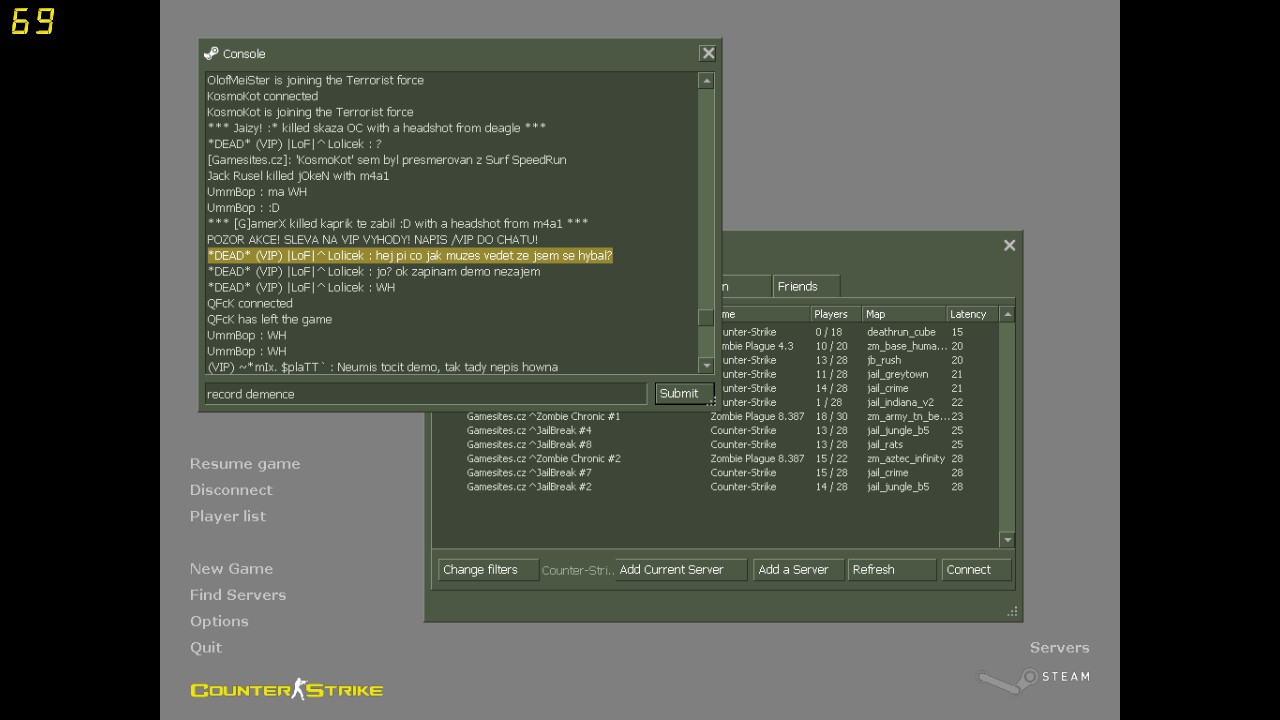This screenshot has width=1280, height=720.
Task: Click the server browser resize grip
Action: 1012,611
